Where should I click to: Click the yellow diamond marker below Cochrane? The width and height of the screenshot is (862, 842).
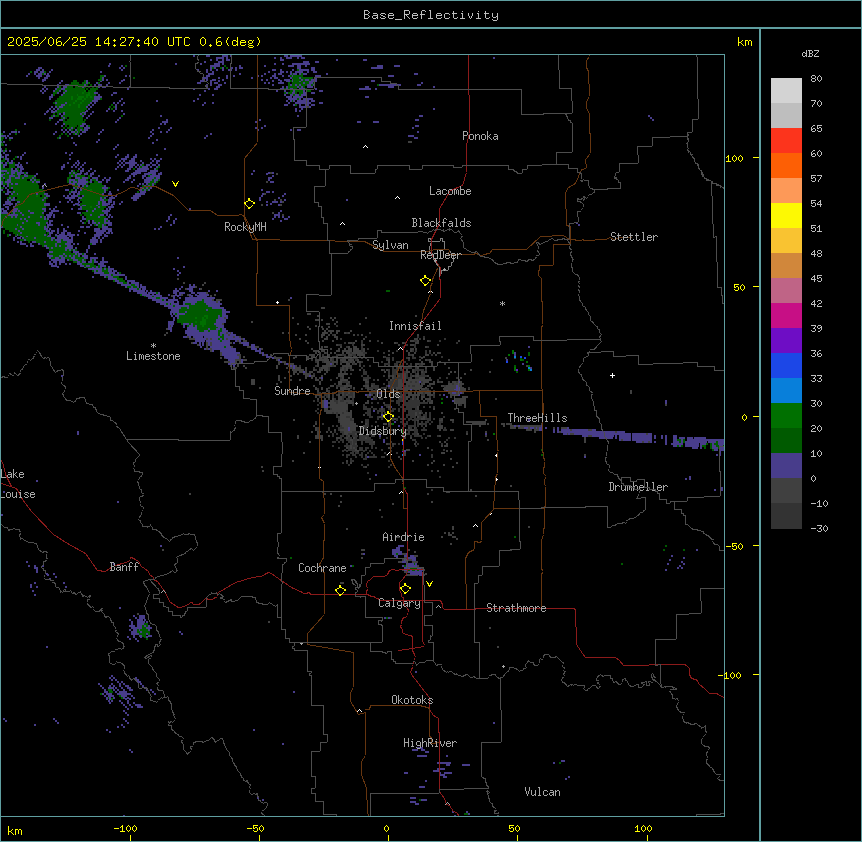tap(340, 590)
